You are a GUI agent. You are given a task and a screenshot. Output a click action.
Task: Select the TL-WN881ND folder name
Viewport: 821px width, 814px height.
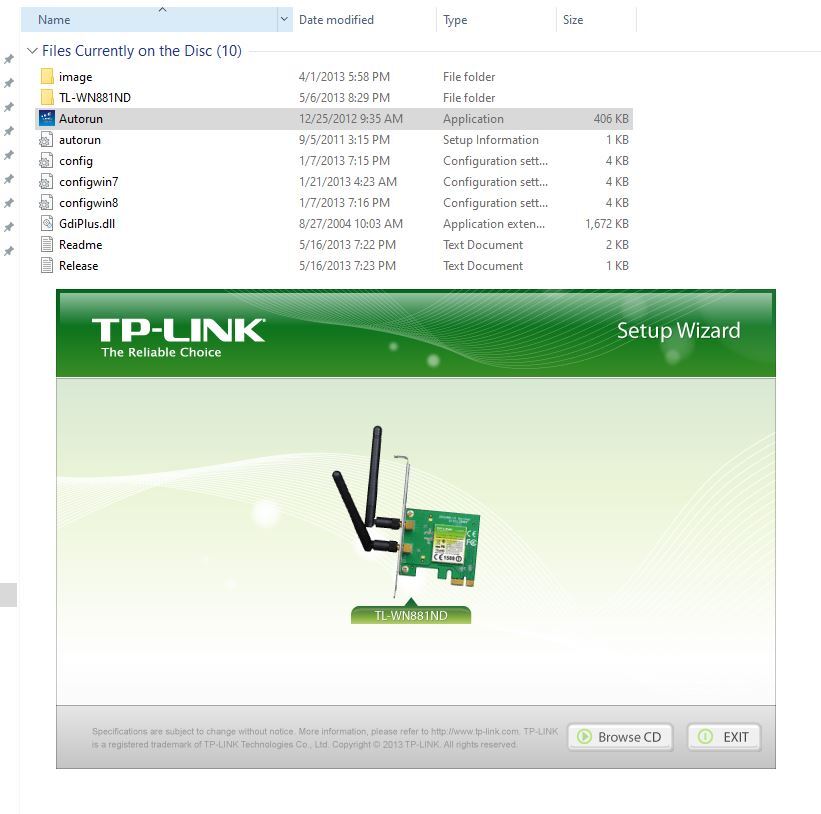coord(95,98)
